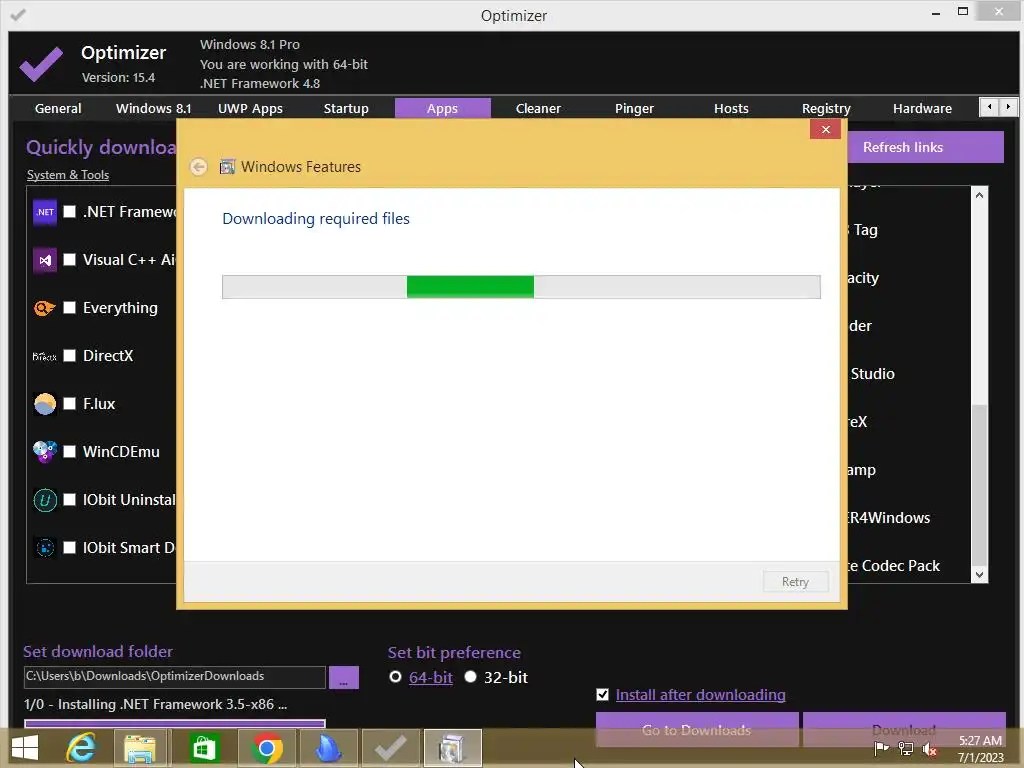The height and width of the screenshot is (768, 1024).
Task: Click the Optimizer purple checkmark logo
Action: pos(41,64)
